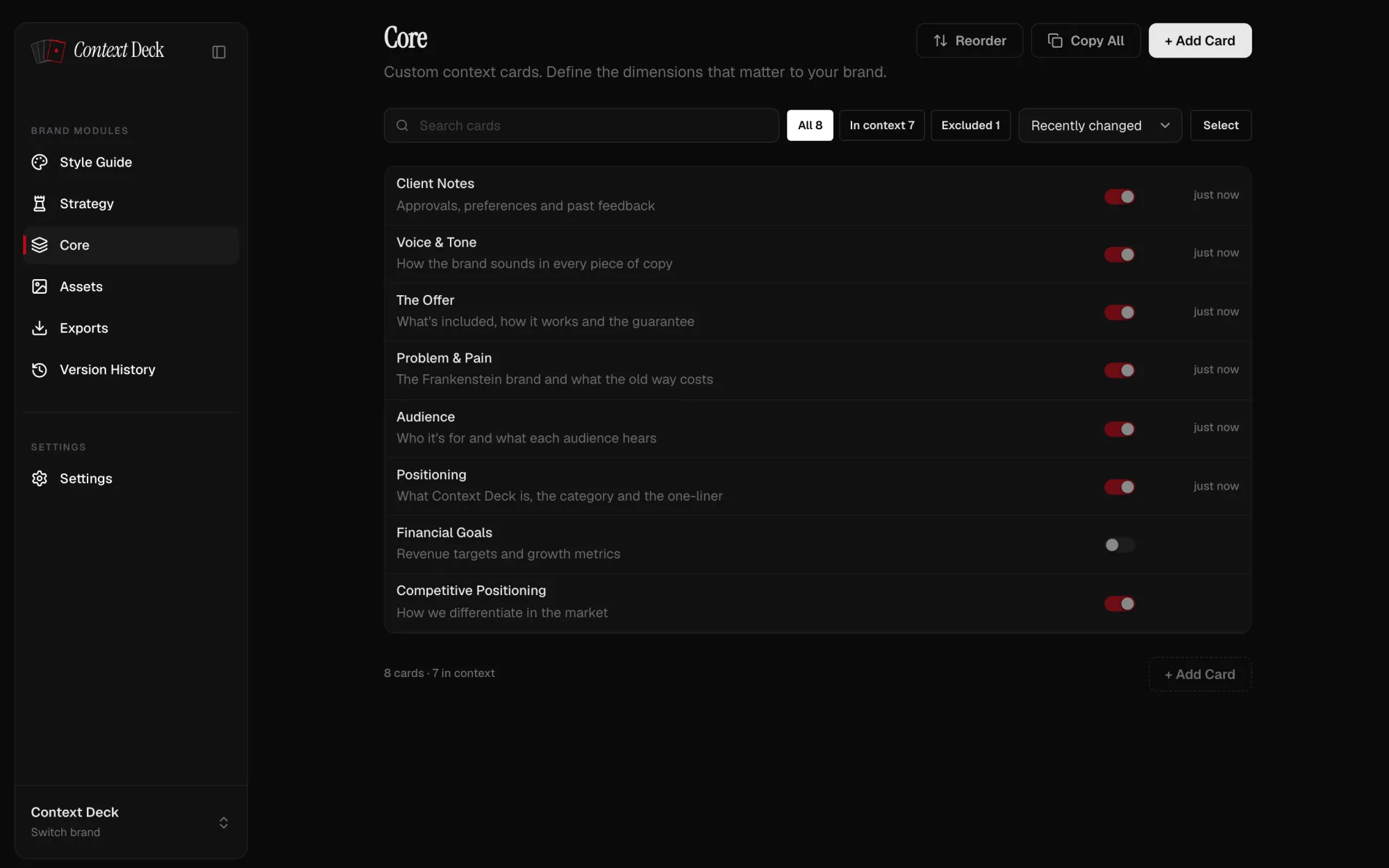The height and width of the screenshot is (868, 1389).
Task: Select the Core module in sidebar
Action: pos(131,245)
